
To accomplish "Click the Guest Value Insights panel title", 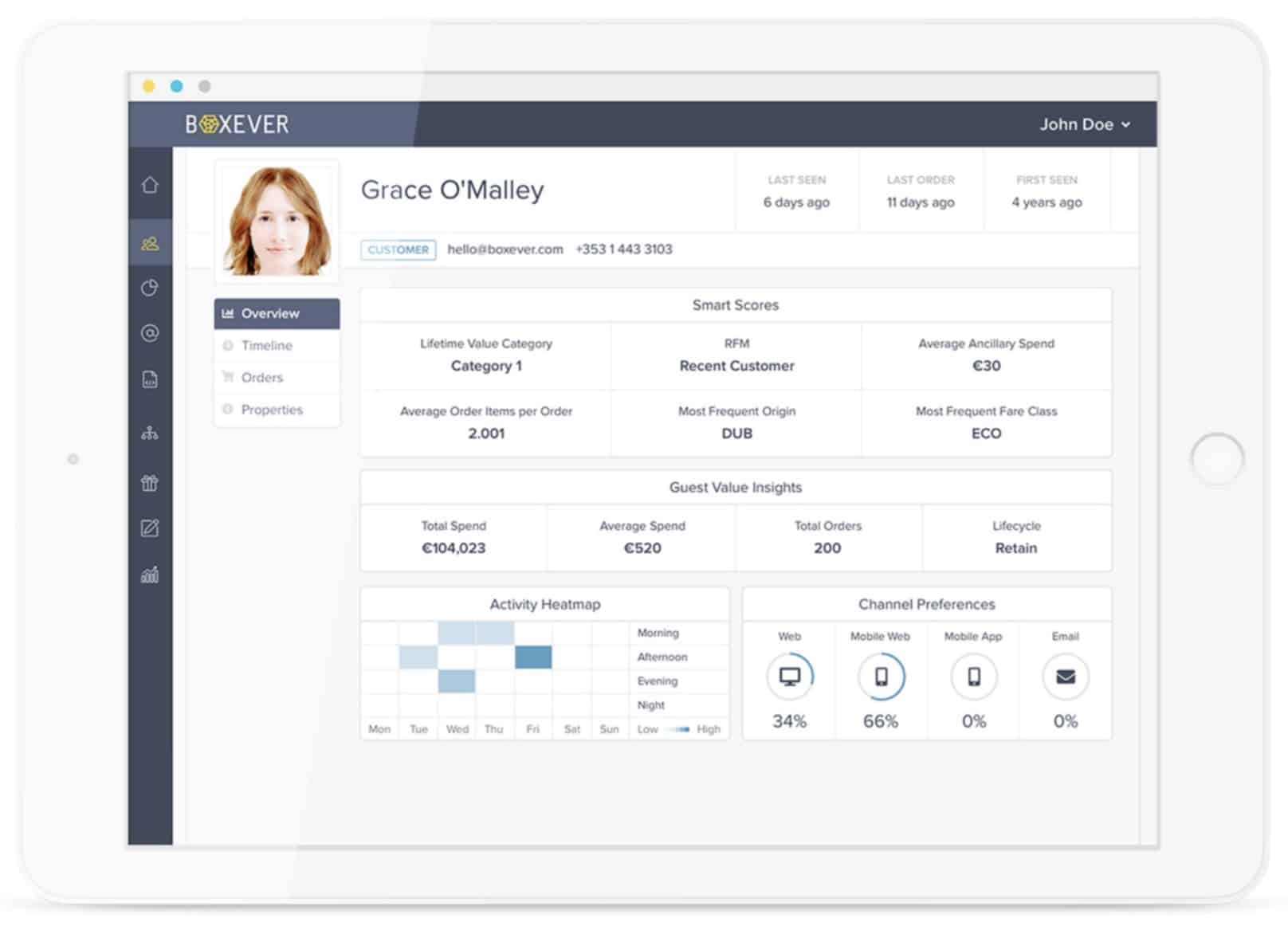I will click(x=736, y=488).
